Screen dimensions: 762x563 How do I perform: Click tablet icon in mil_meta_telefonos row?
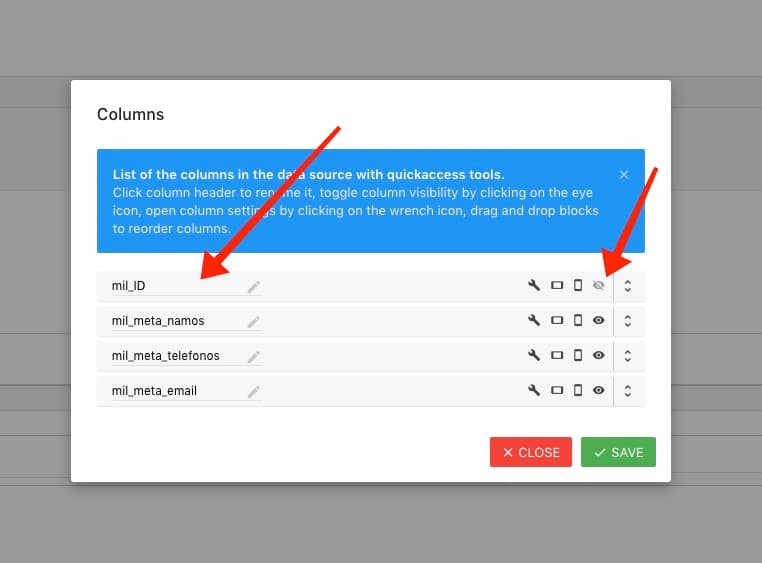[557, 355]
